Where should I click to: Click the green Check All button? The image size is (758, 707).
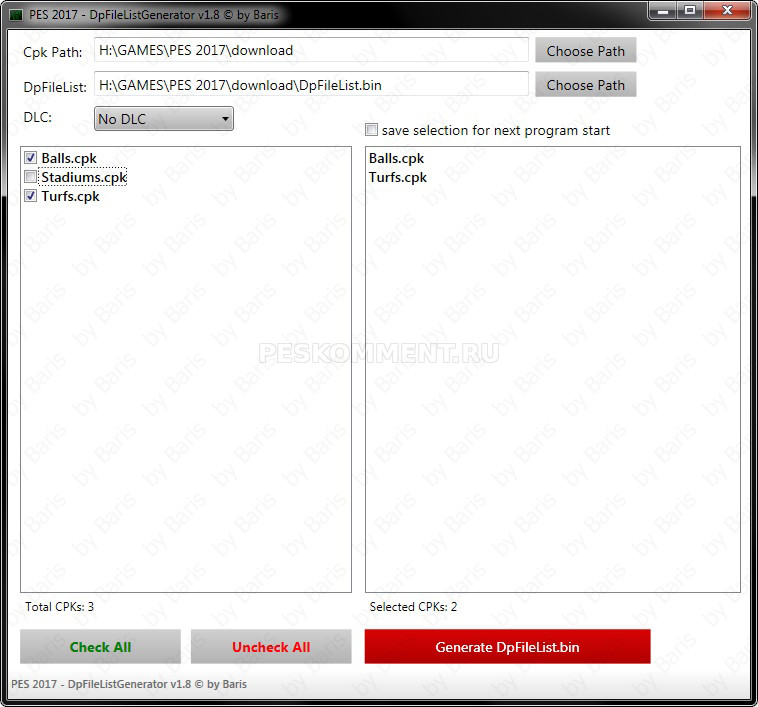(x=100, y=647)
